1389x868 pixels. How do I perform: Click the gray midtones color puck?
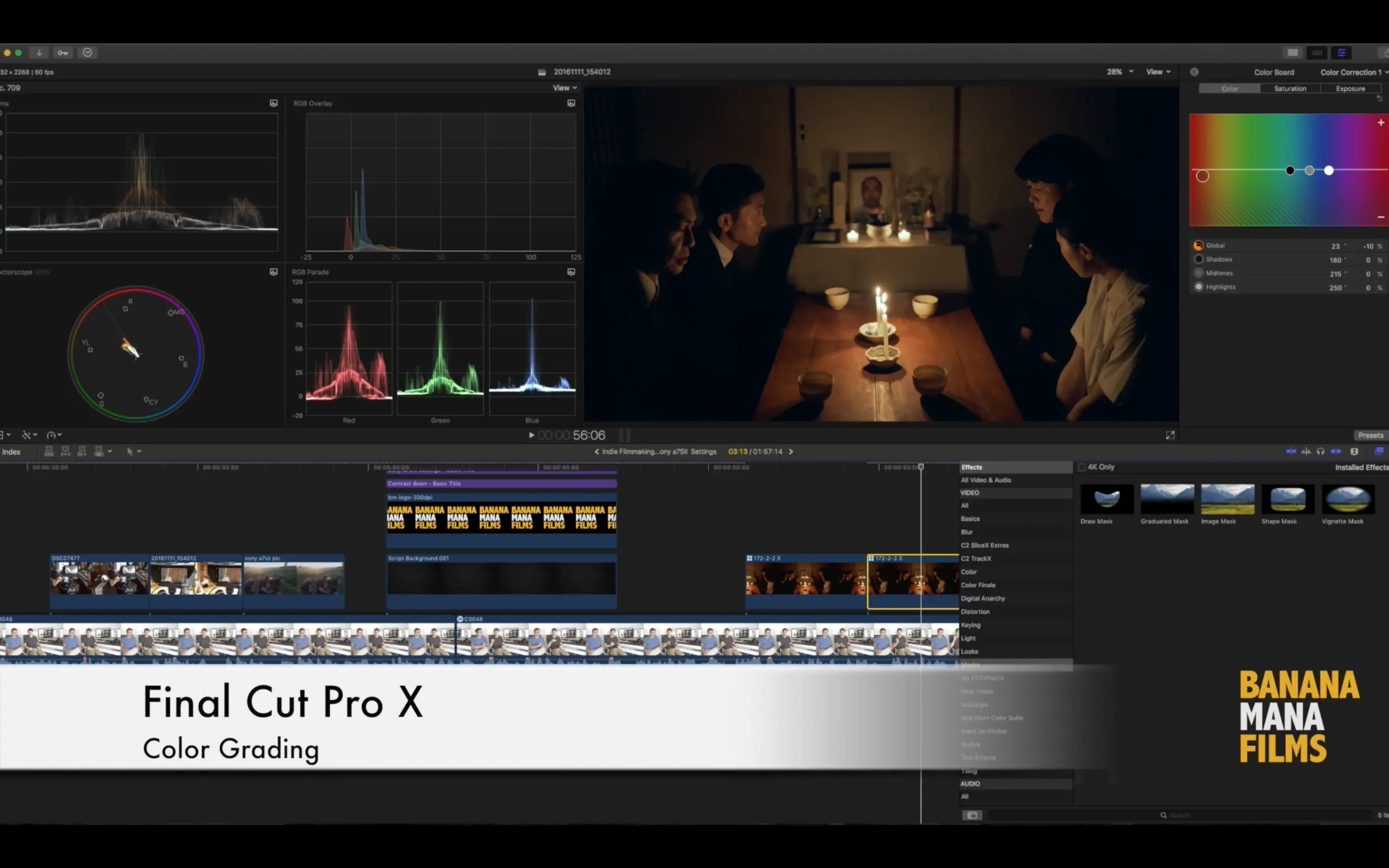pyautogui.click(x=1309, y=170)
